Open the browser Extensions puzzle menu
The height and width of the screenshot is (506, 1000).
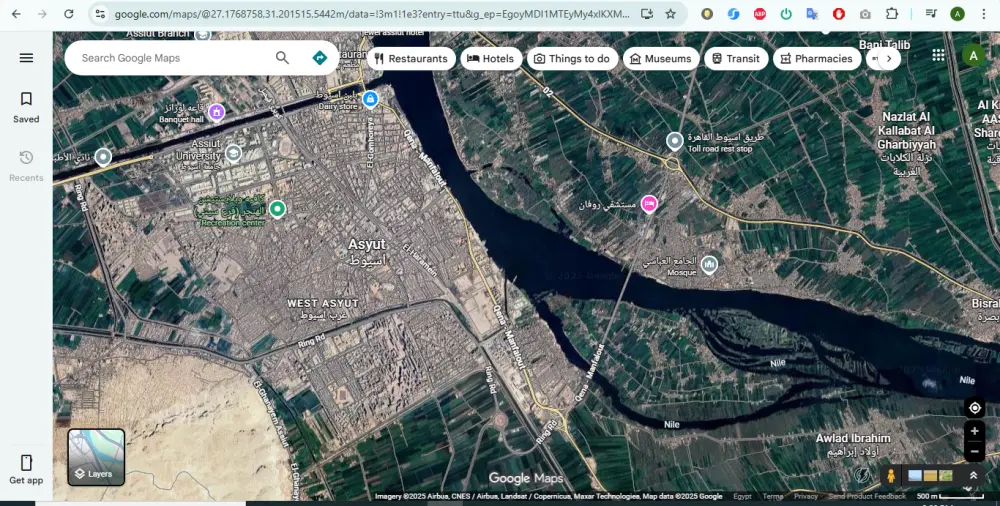(892, 13)
